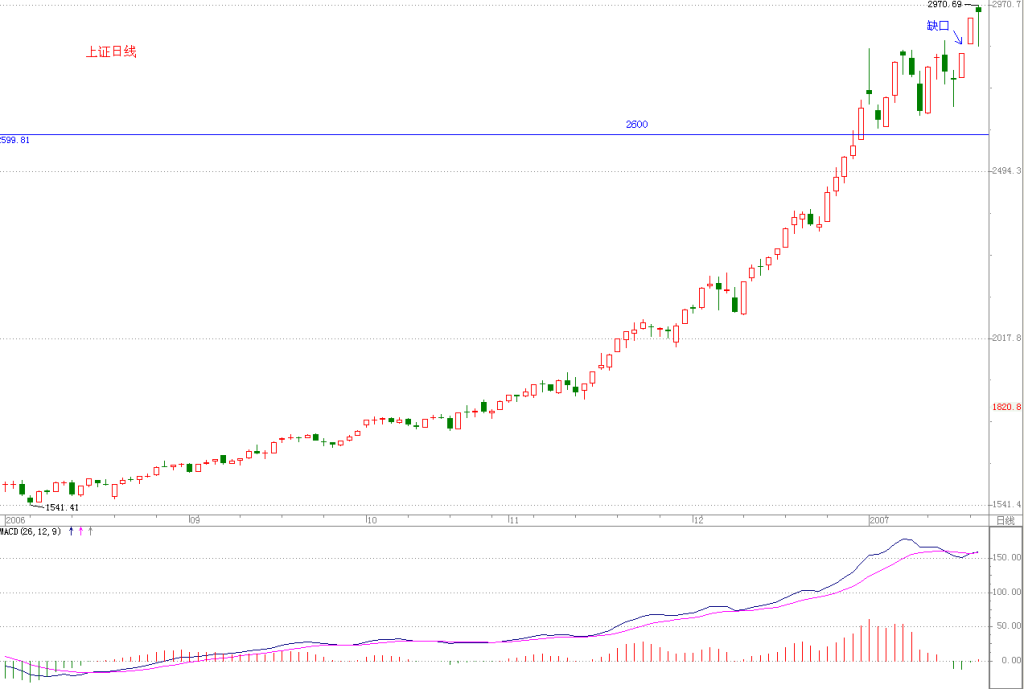
Task: Click the 2006 date marker on timeline
Action: 15,521
